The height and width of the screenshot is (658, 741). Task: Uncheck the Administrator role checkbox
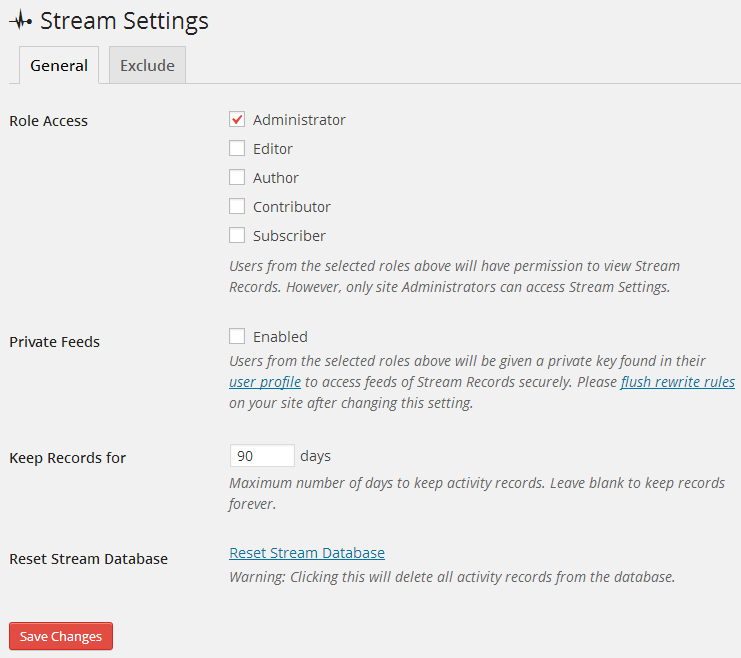[x=237, y=119]
